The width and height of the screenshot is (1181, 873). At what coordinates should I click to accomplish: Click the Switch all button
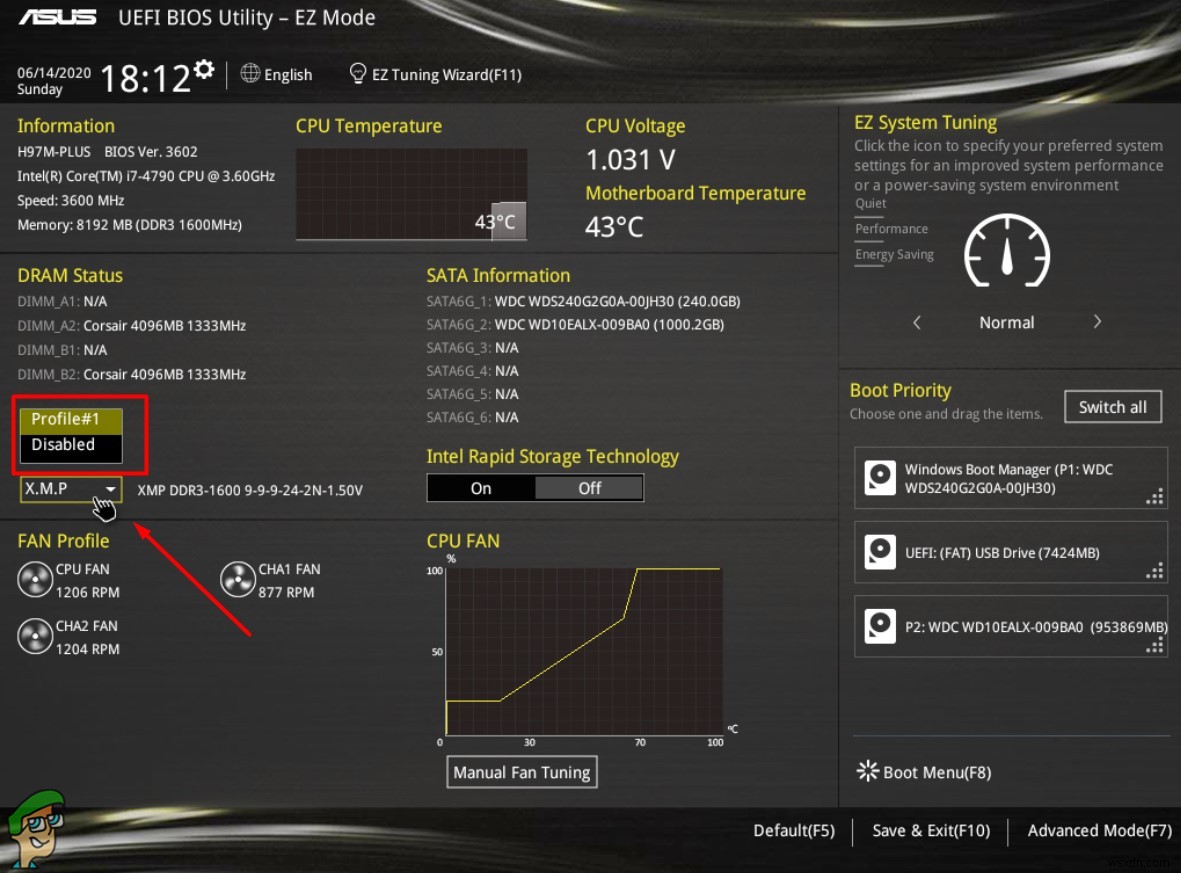1112,406
